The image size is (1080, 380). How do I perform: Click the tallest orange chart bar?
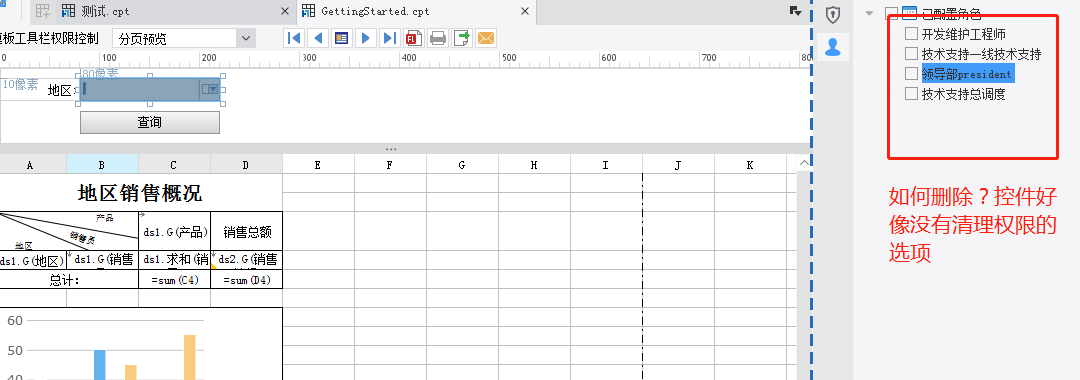[x=189, y=357]
